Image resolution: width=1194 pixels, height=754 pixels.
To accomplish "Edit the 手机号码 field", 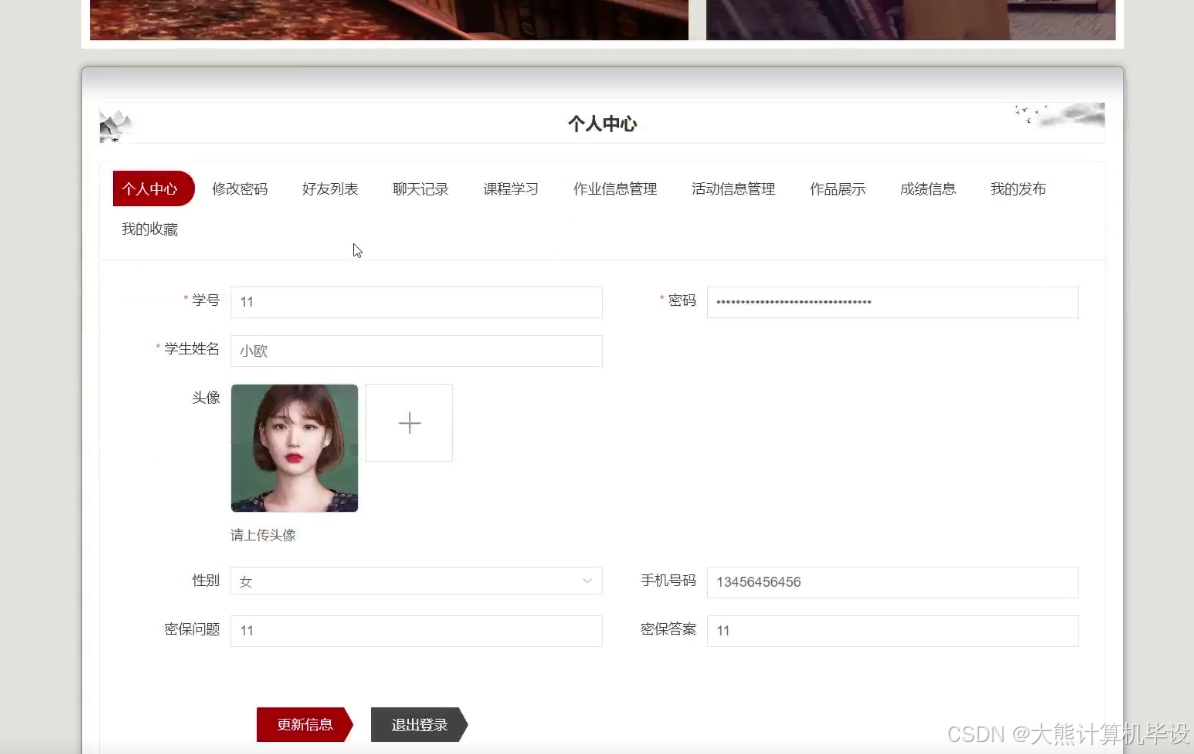I will (892, 583).
